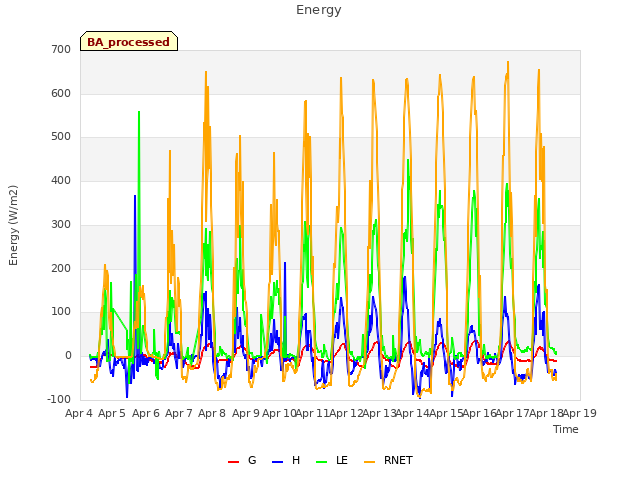This screenshot has height=480, width=640.
Task: Click the BA_processed annotation label
Action: point(129,42)
